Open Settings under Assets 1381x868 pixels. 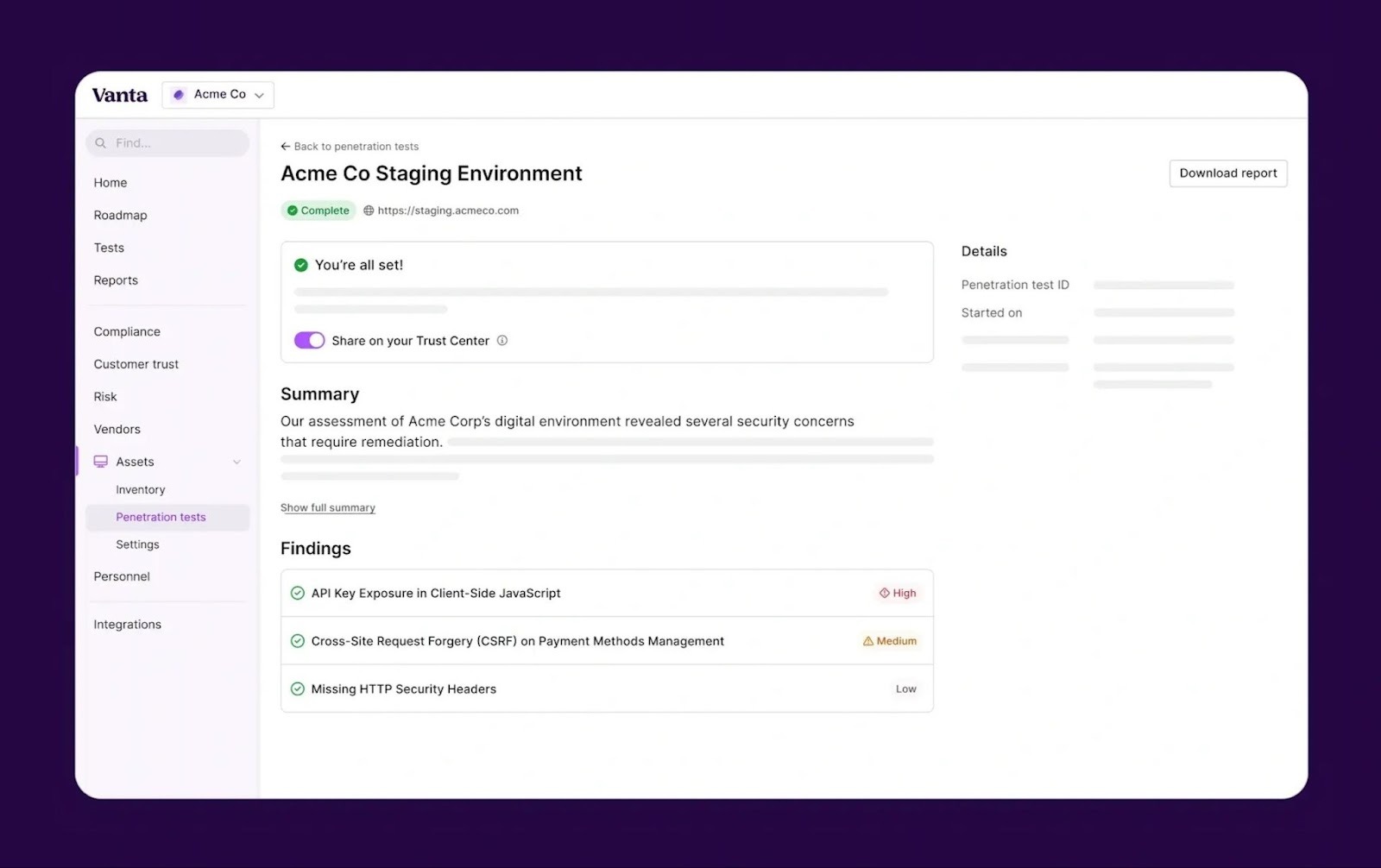137,545
